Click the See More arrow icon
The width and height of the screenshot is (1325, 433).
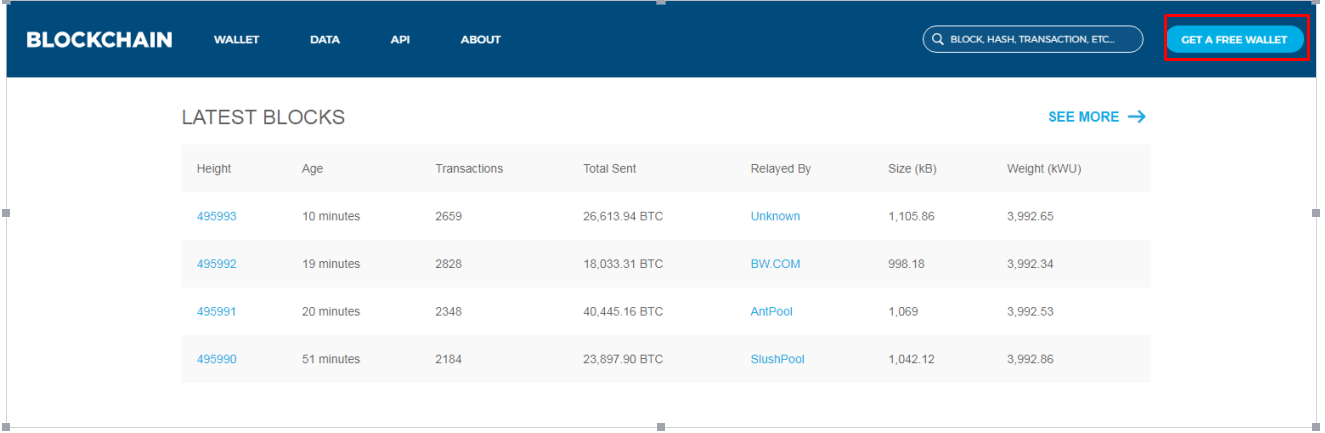[1136, 117]
